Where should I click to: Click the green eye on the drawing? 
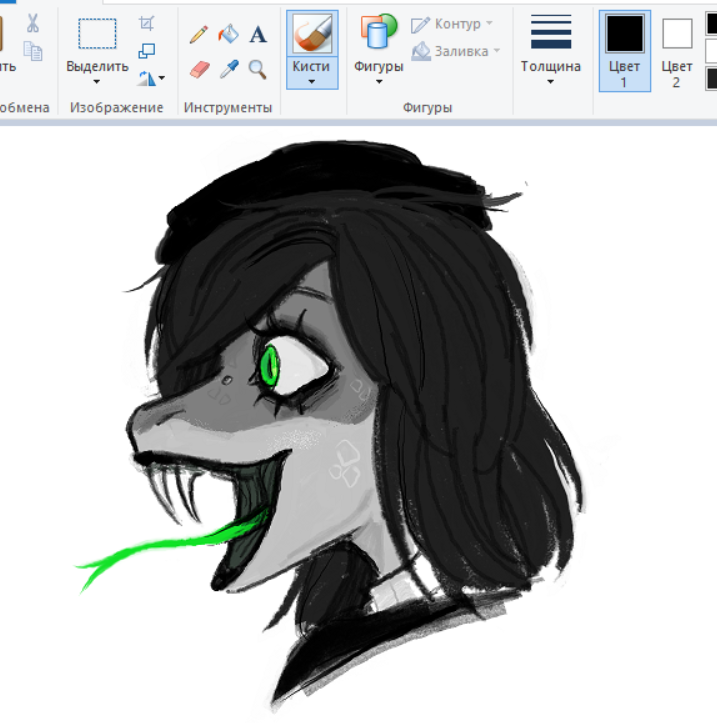click(269, 367)
